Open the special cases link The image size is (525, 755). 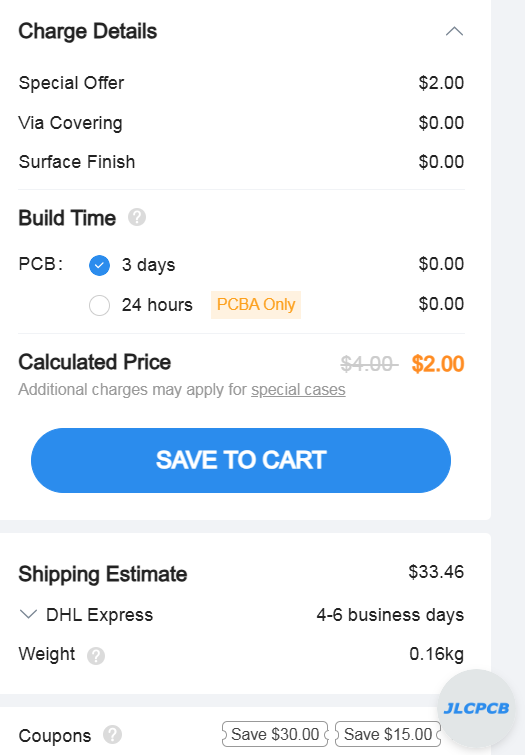point(298,390)
